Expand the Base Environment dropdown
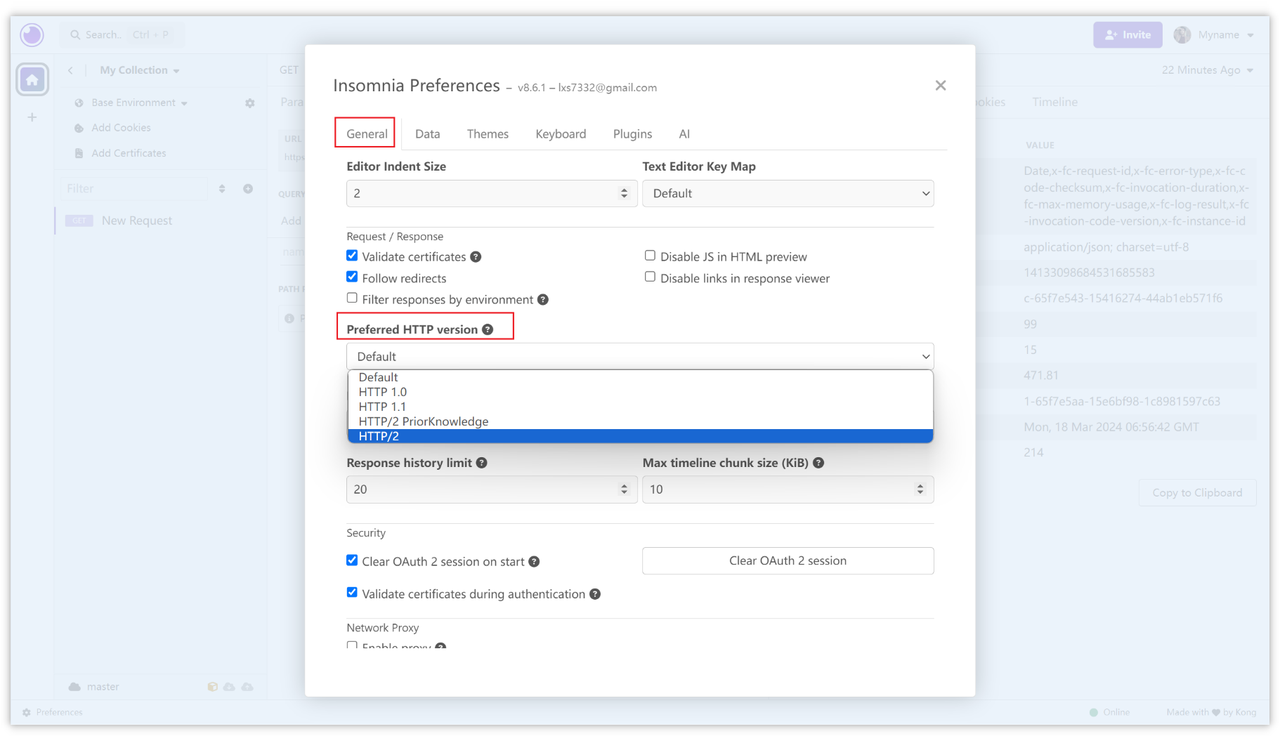Image resolution: width=1280 pixels, height=736 pixels. [x=139, y=103]
